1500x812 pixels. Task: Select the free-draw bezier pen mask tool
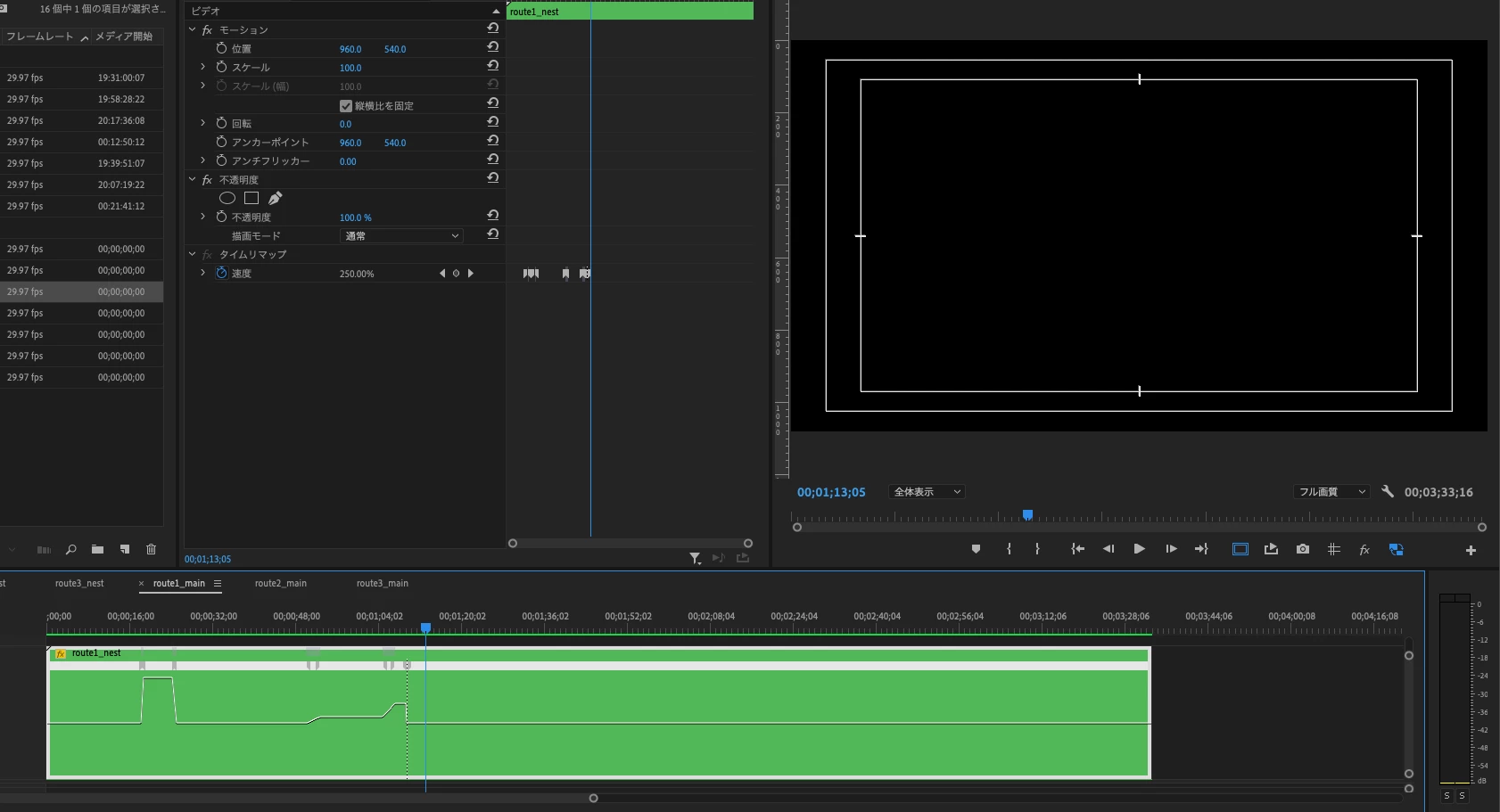(x=275, y=198)
